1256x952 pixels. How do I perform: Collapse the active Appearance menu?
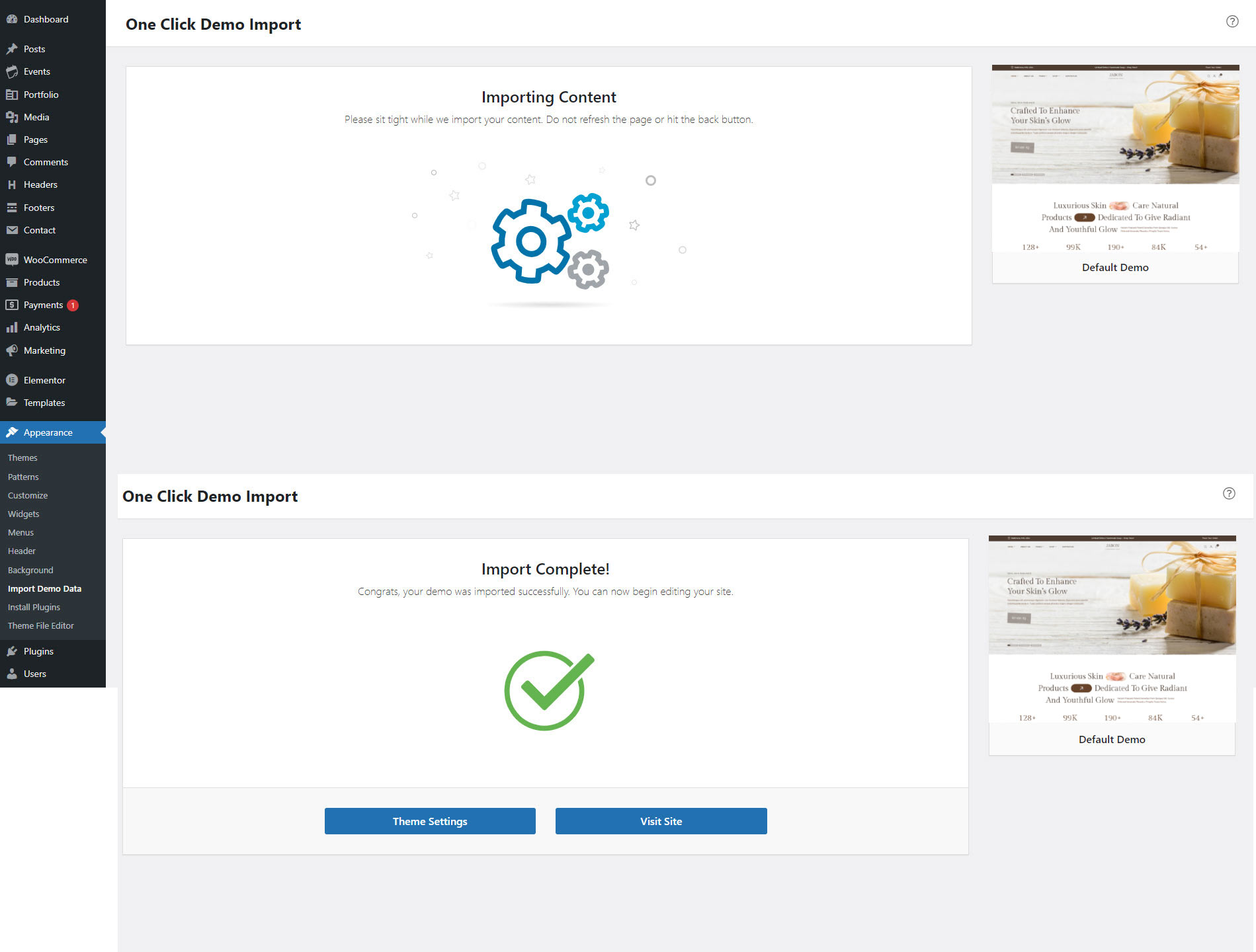(48, 432)
